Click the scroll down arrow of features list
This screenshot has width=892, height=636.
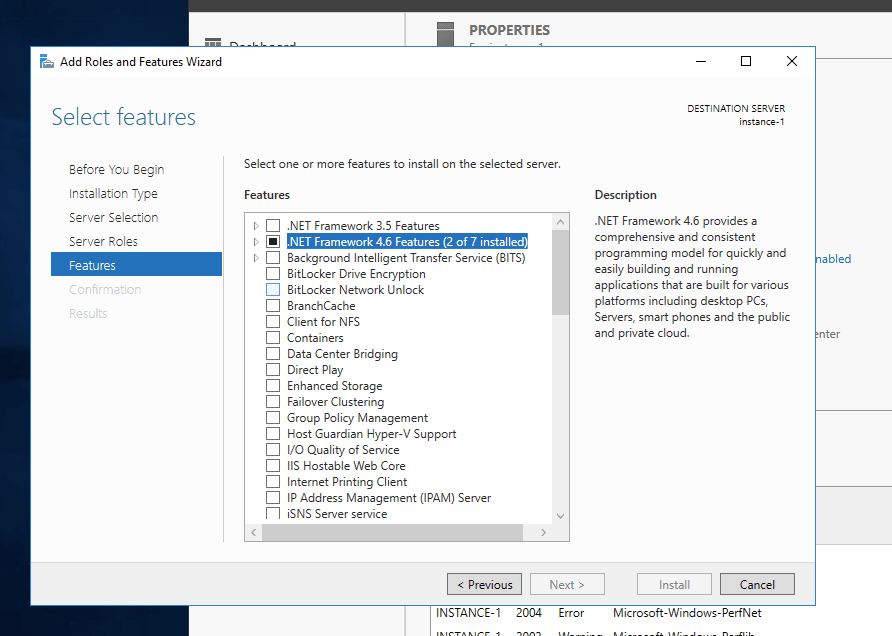click(560, 516)
